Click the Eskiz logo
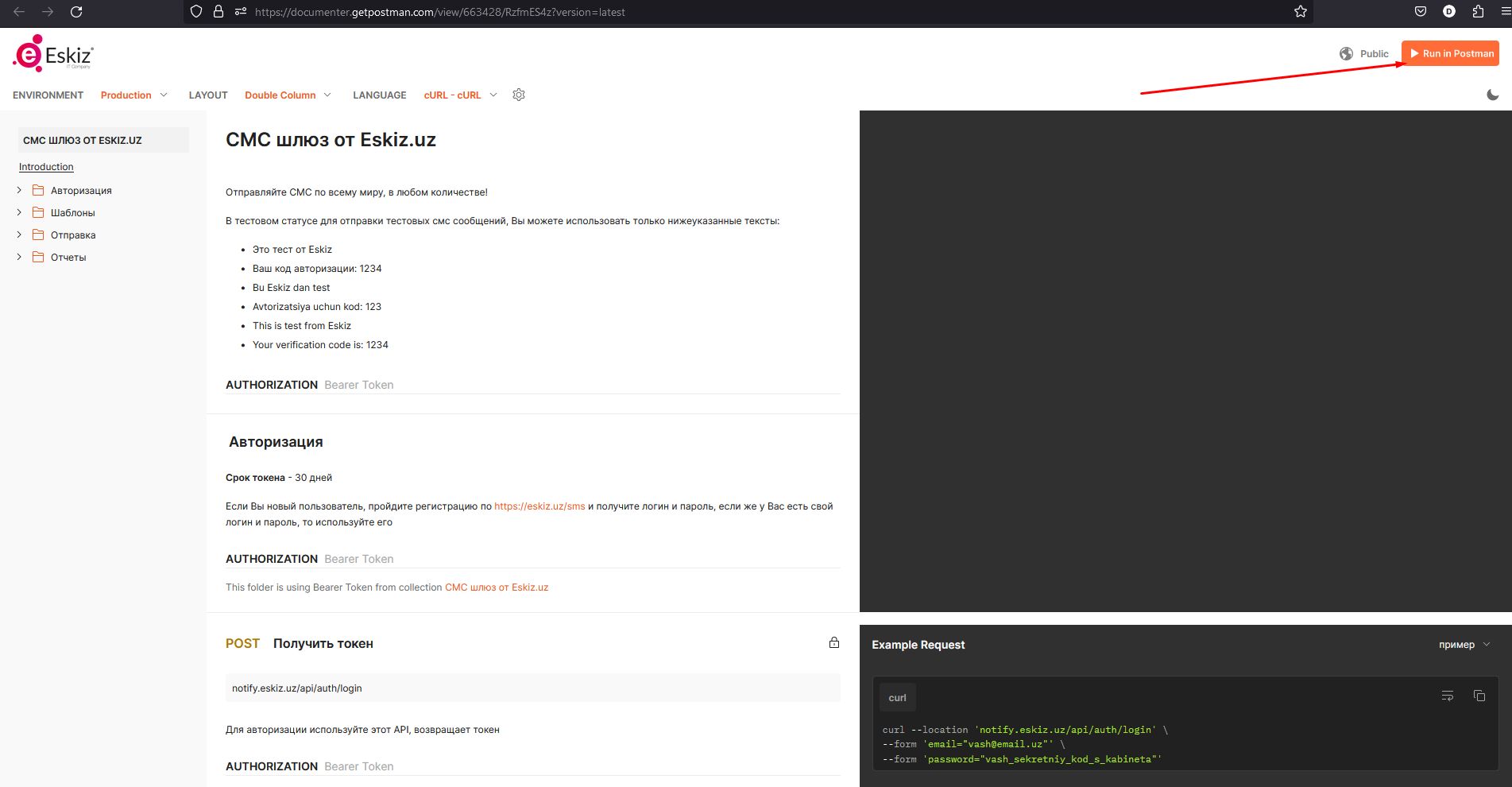The width and height of the screenshot is (1512, 787). click(53, 54)
